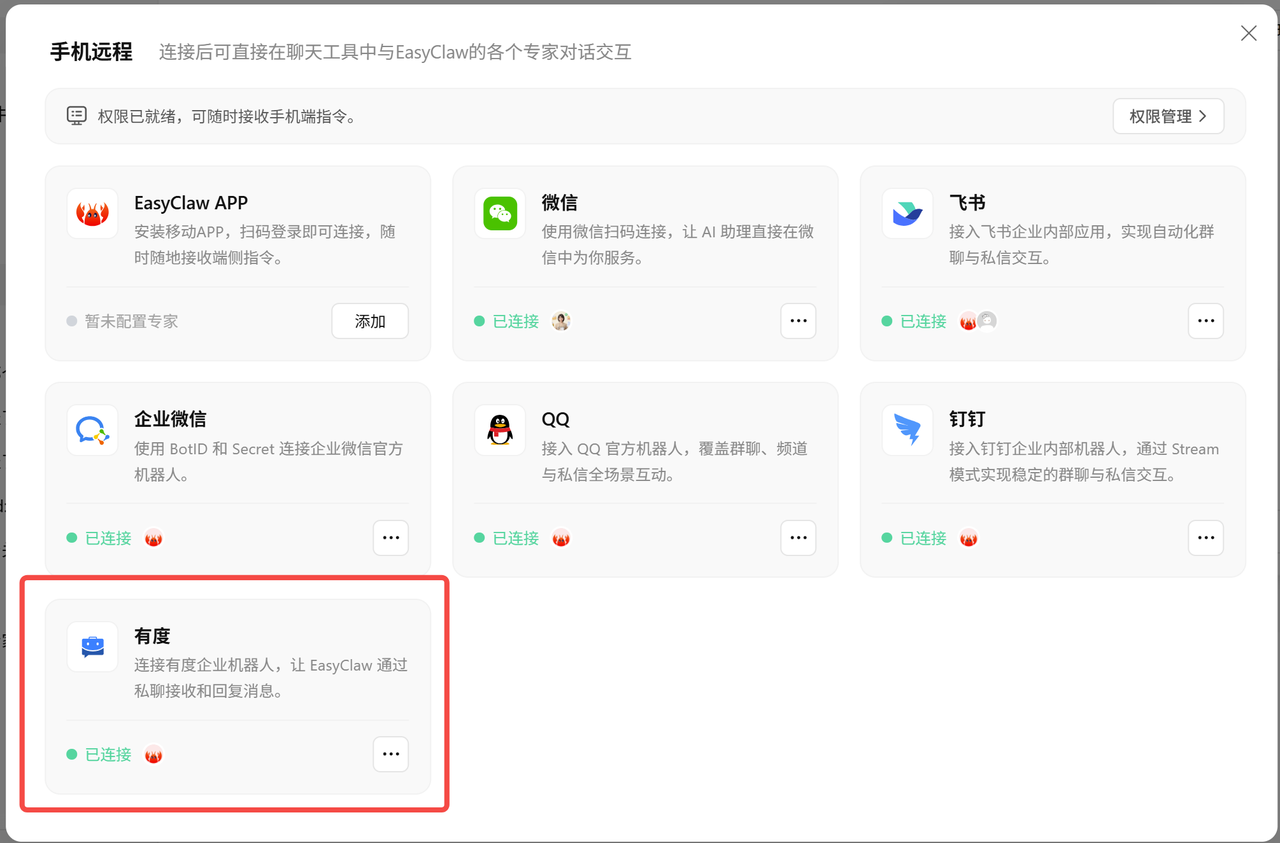Click the Feishu (飞书) bird icon
Image resolution: width=1280 pixels, height=843 pixels.
click(x=907, y=213)
